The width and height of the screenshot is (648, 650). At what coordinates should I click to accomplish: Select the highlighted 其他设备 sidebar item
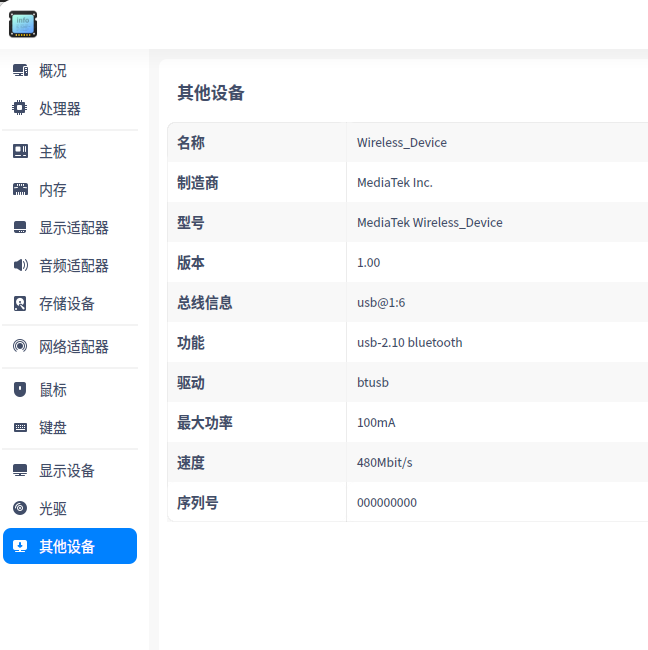[70, 546]
